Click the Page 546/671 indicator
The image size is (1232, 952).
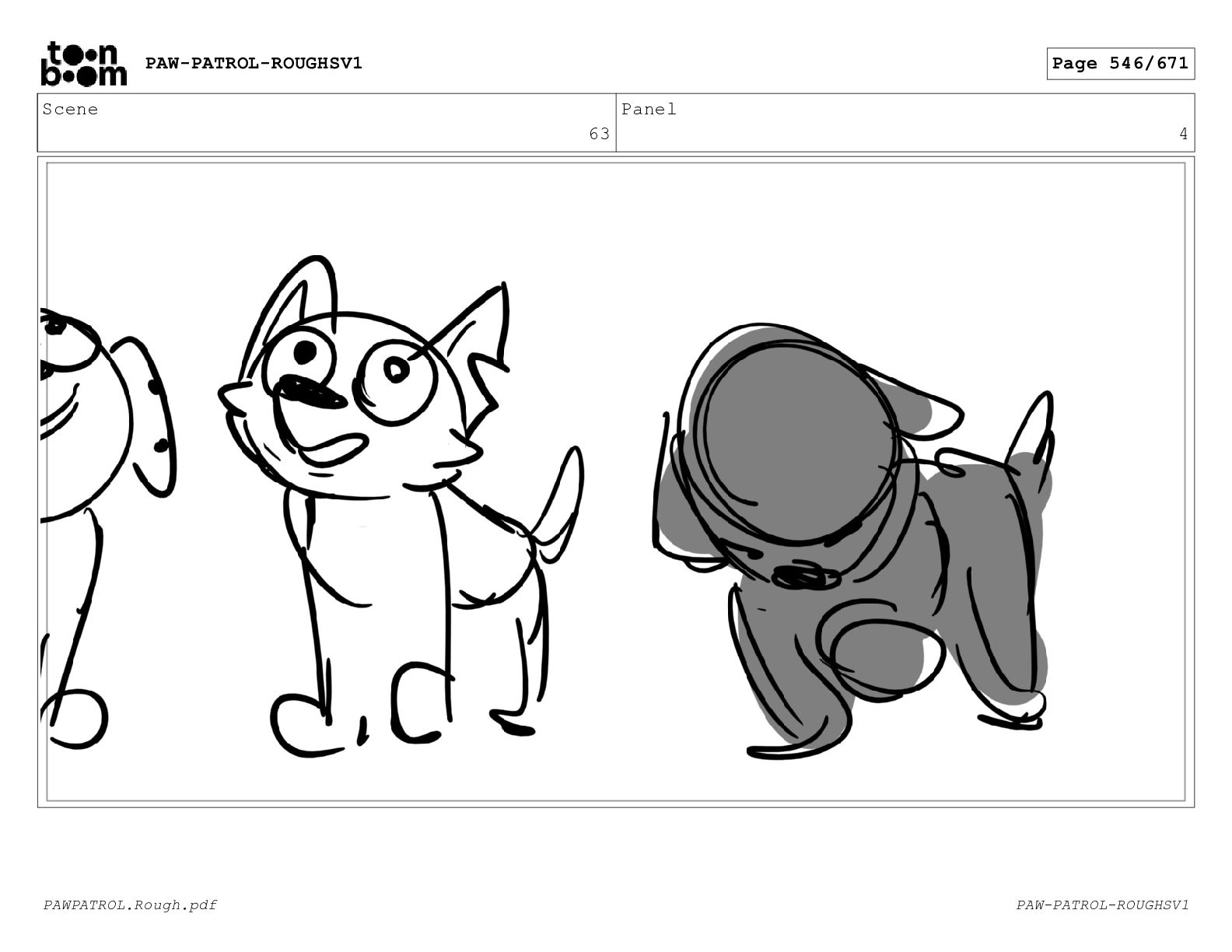tap(1120, 64)
